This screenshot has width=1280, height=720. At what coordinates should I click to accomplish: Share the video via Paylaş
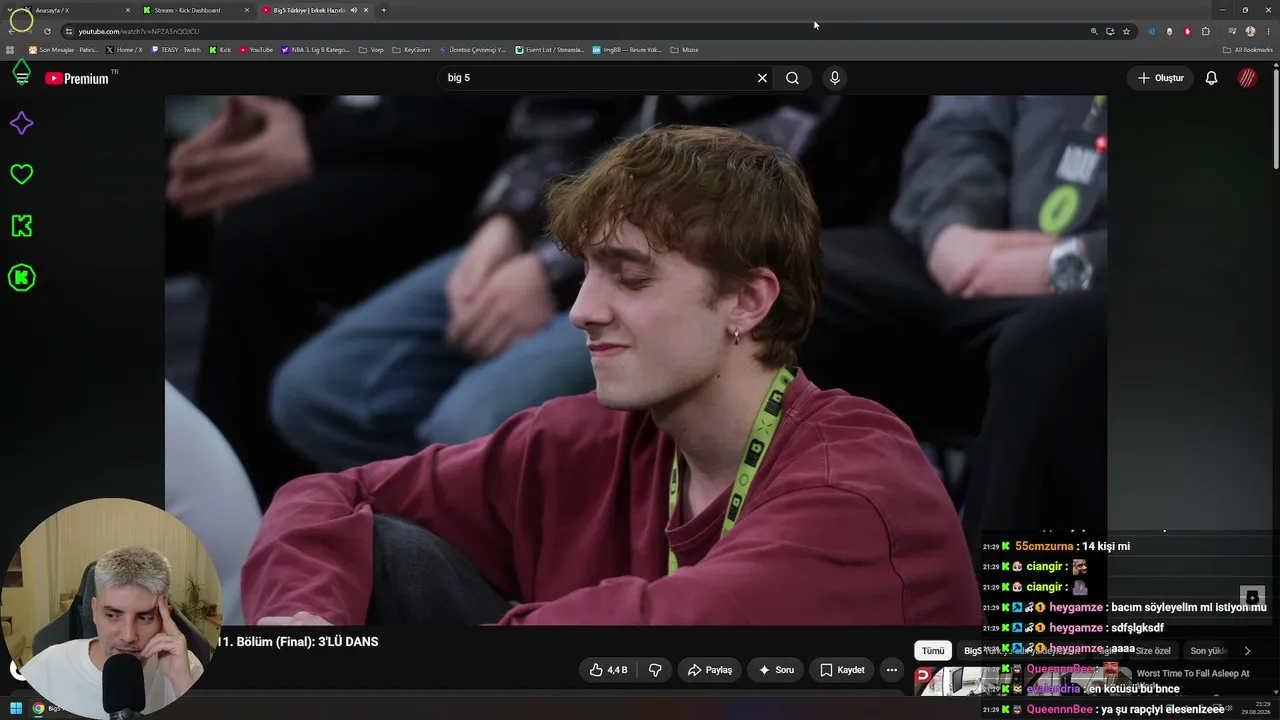tap(710, 670)
